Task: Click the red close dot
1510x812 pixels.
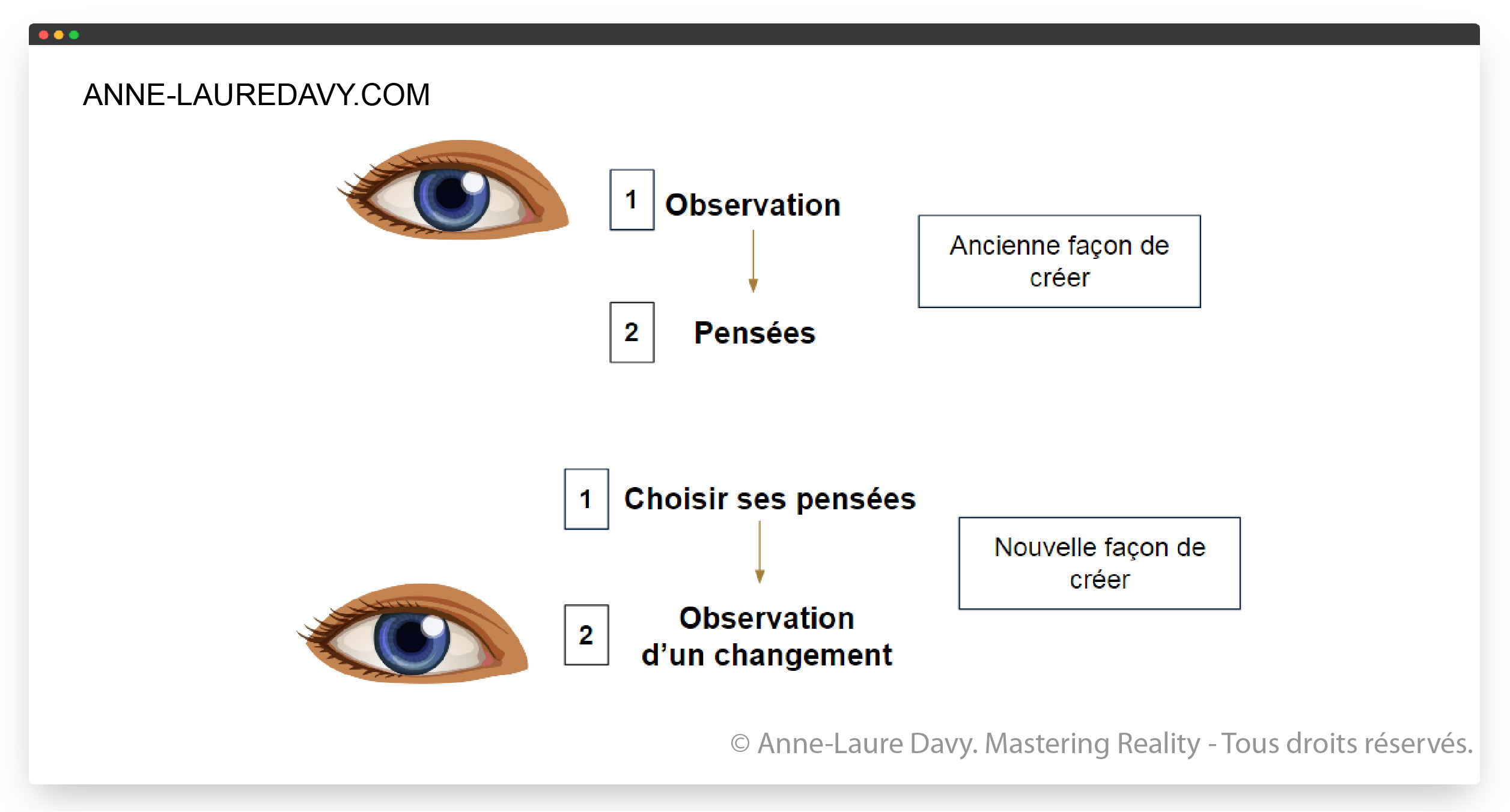Action: [x=43, y=35]
